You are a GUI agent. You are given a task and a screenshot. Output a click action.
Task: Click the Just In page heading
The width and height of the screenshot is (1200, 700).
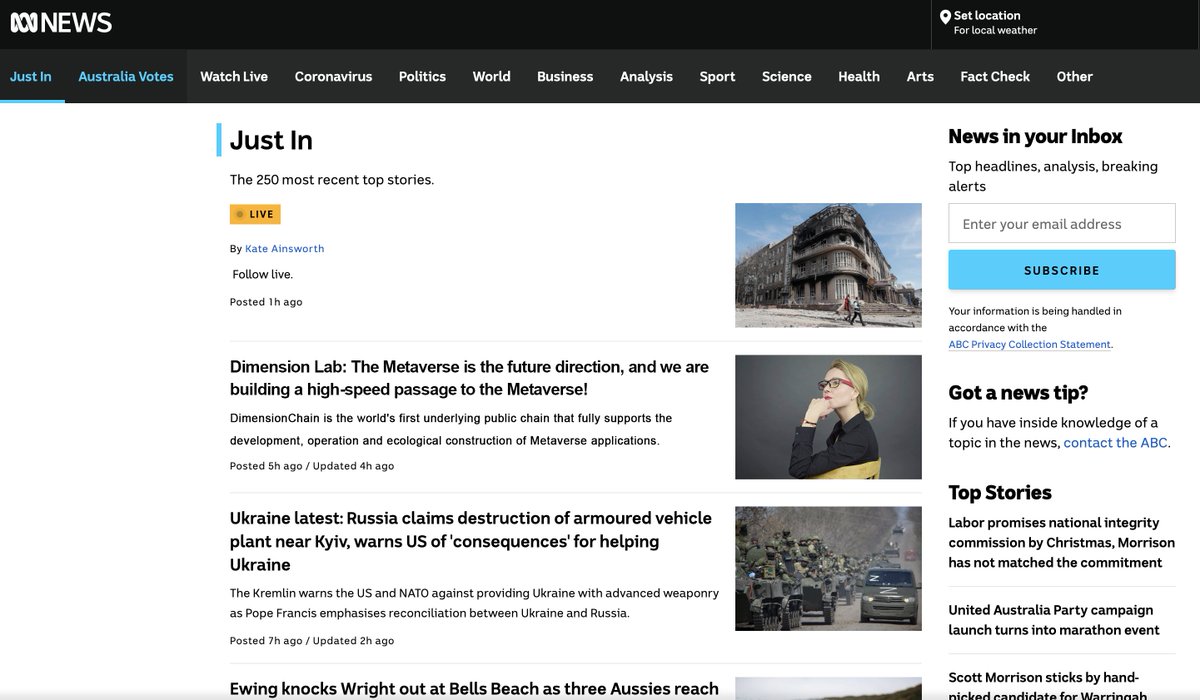271,140
